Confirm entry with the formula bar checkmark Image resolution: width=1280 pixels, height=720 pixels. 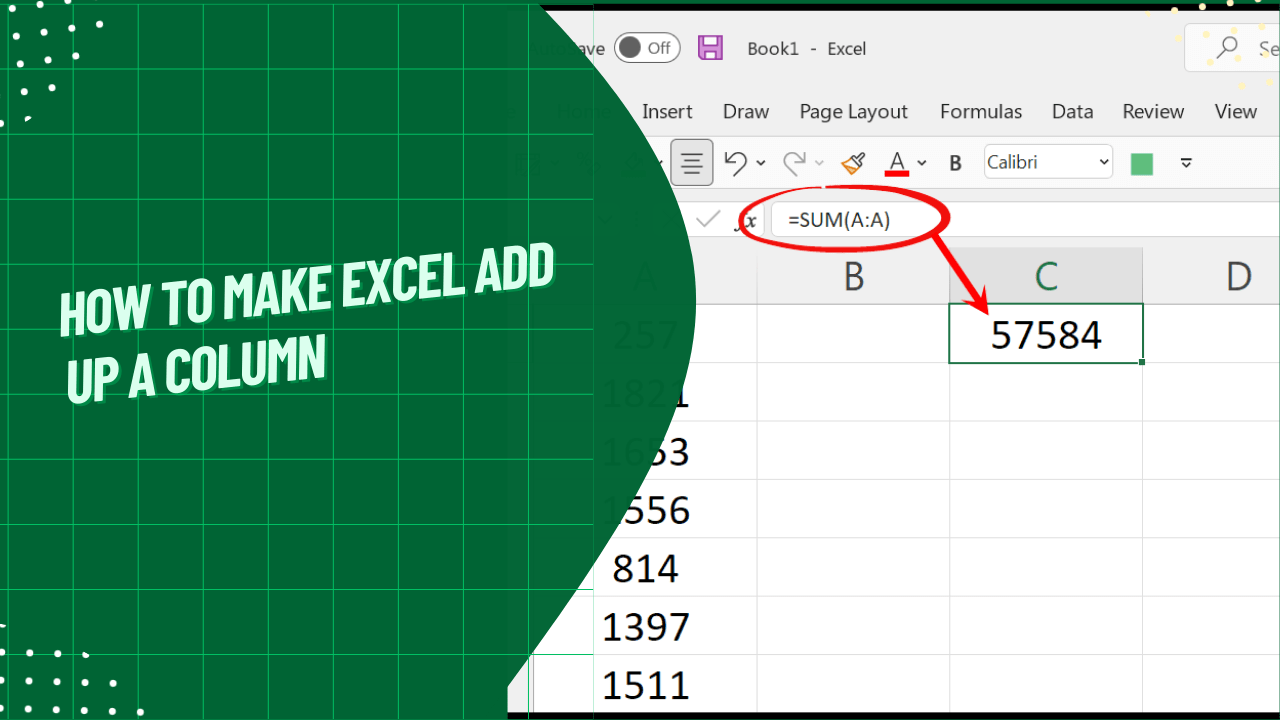[706, 220]
